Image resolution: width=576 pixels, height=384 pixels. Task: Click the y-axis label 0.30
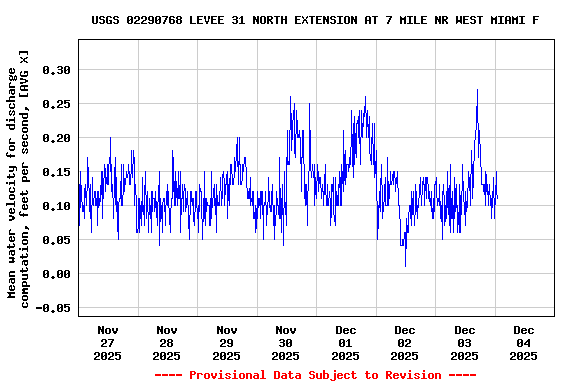tap(56, 70)
